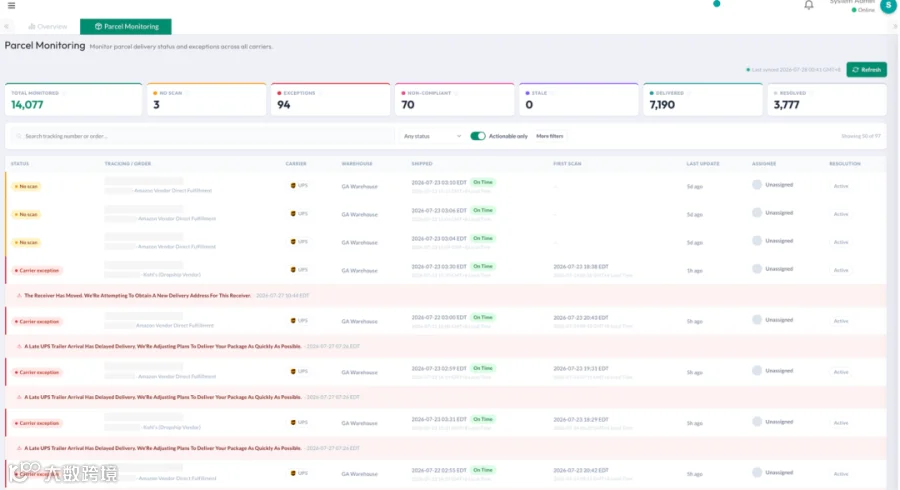Screen dimensions: 900x490
Task: Switch to the Overview tab
Action: [48, 26]
